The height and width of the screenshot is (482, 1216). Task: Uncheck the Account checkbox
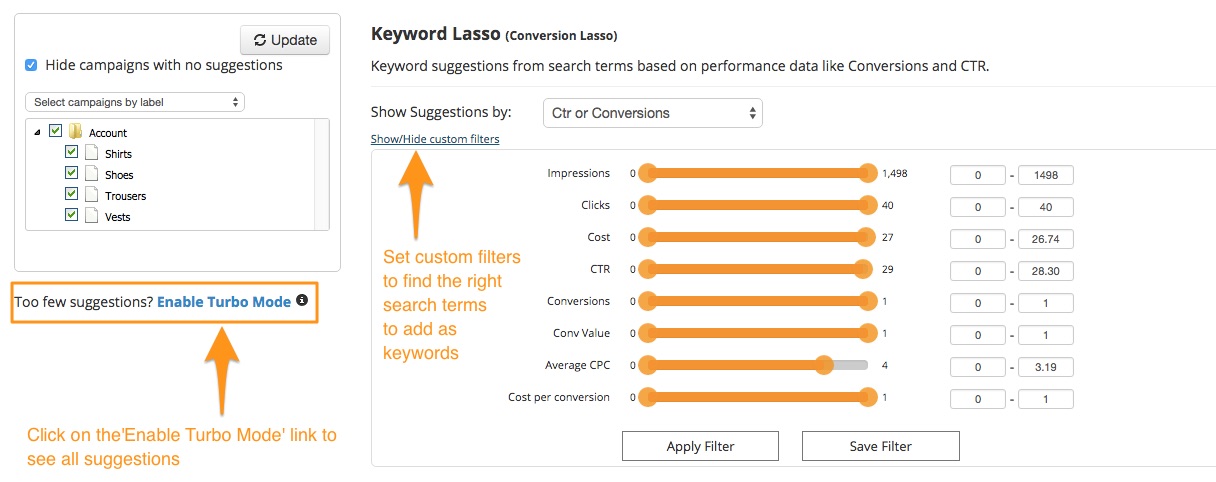[55, 131]
